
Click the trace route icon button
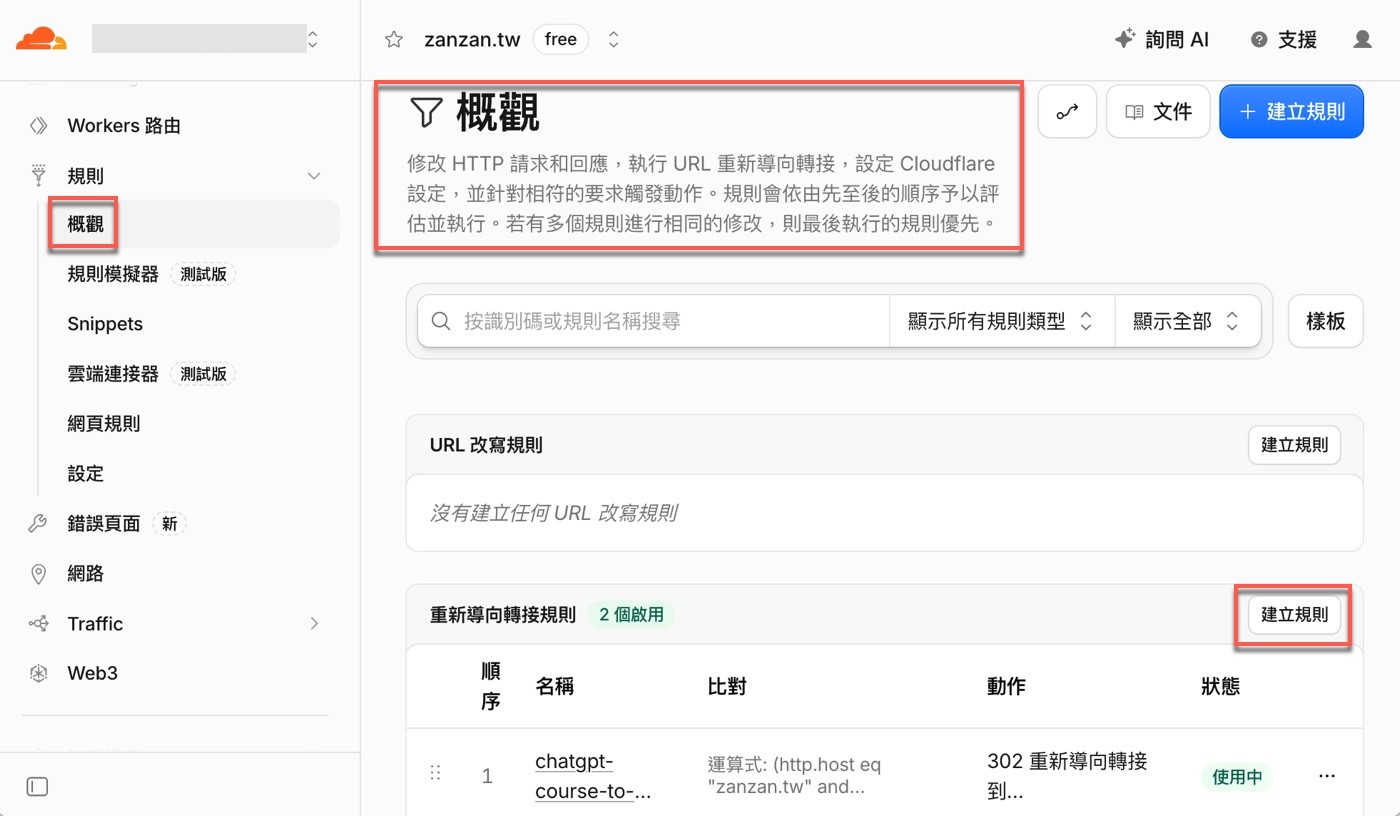point(1068,111)
